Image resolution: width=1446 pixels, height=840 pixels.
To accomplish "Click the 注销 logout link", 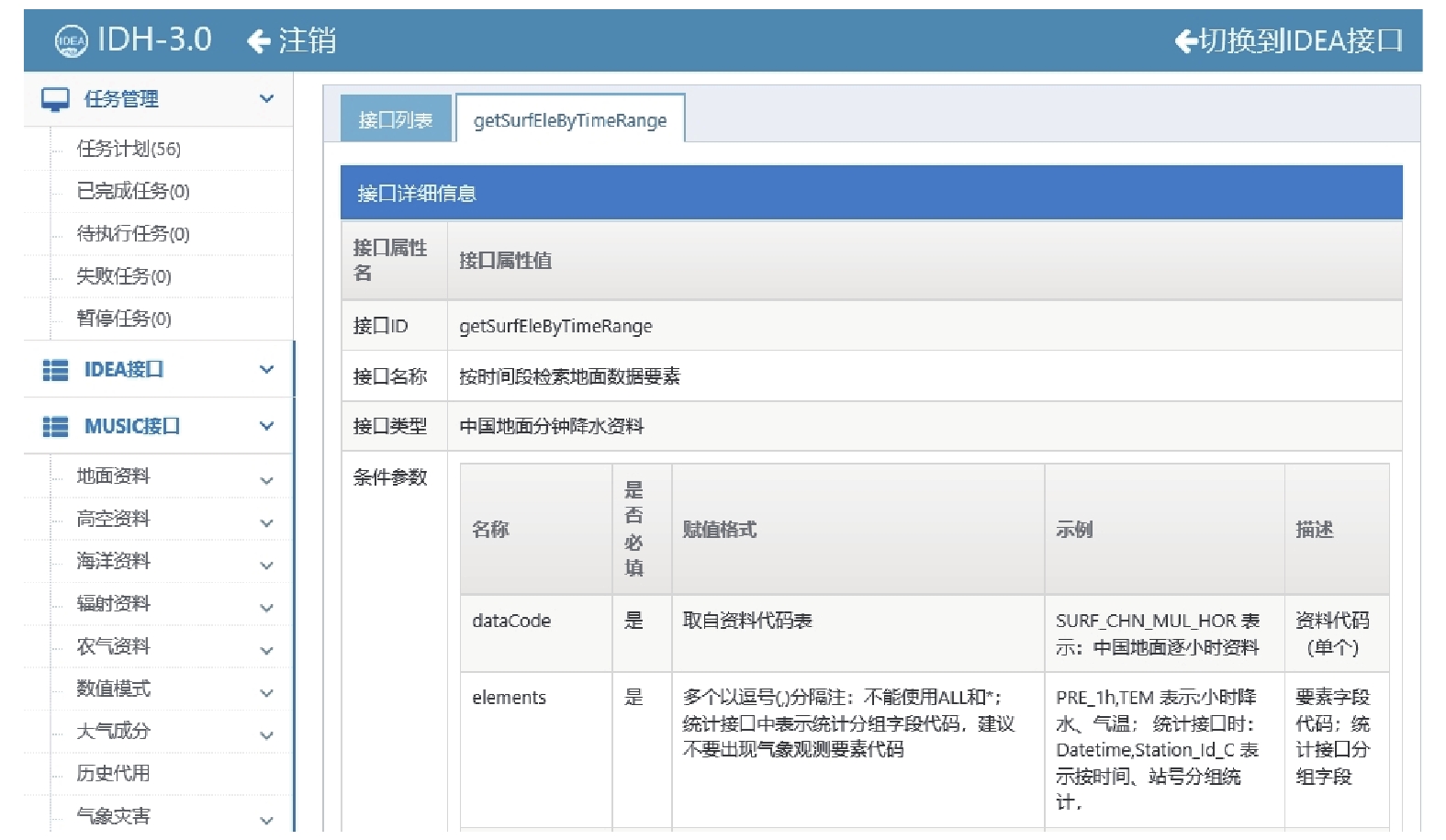I will point(308,40).
